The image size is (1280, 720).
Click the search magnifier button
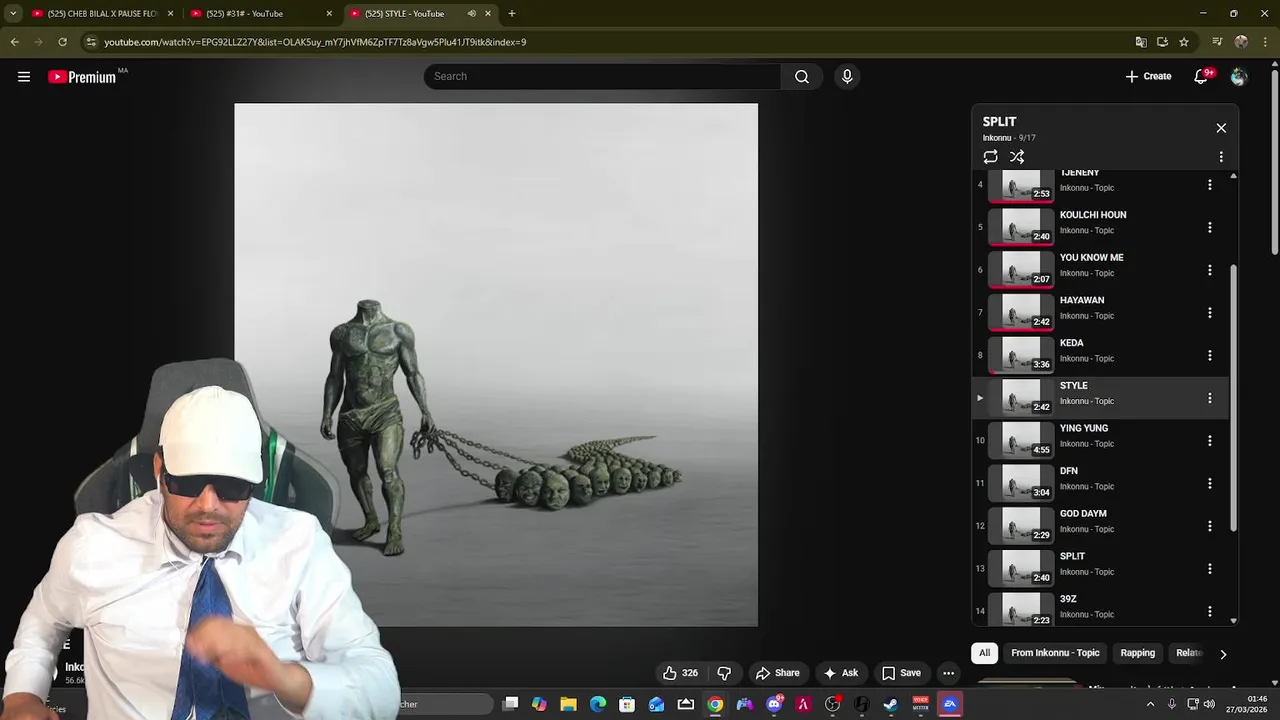802,77
